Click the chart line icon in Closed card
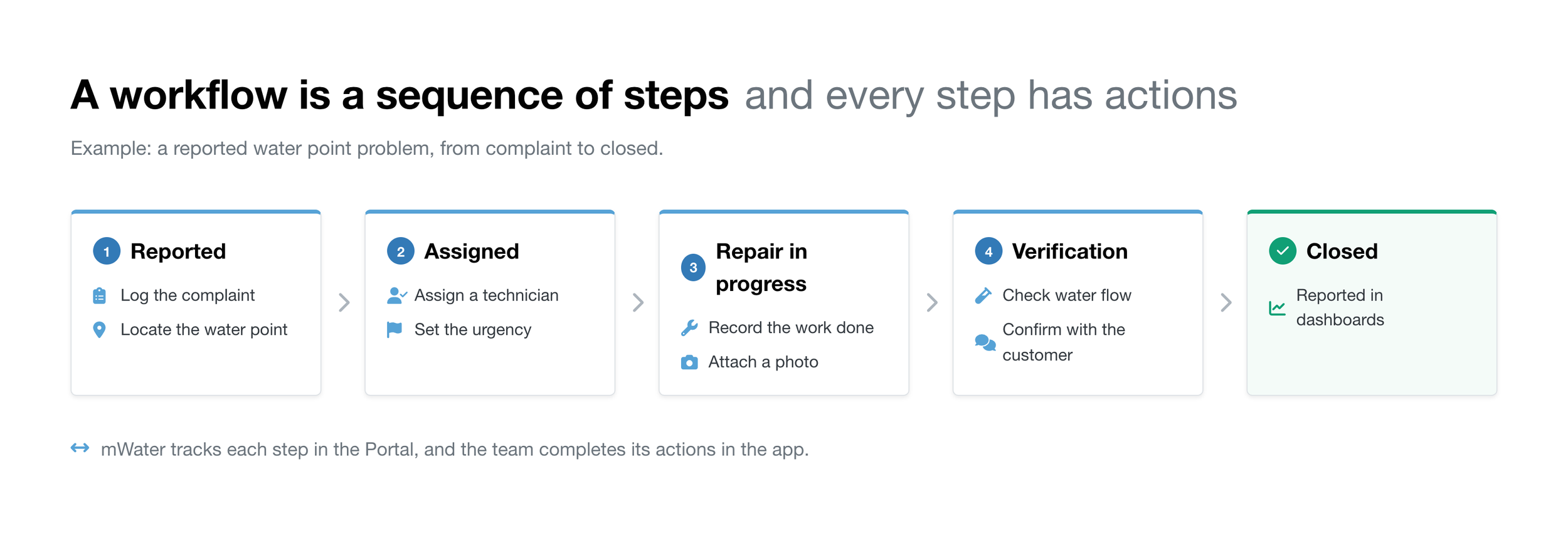 click(1278, 308)
